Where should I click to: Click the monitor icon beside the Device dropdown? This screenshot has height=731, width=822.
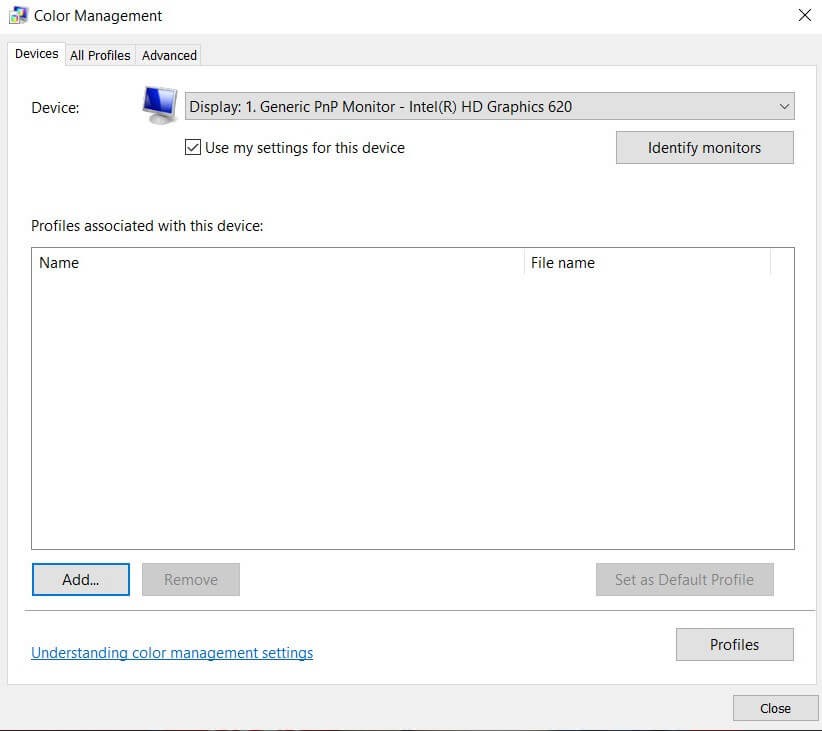[x=159, y=104]
